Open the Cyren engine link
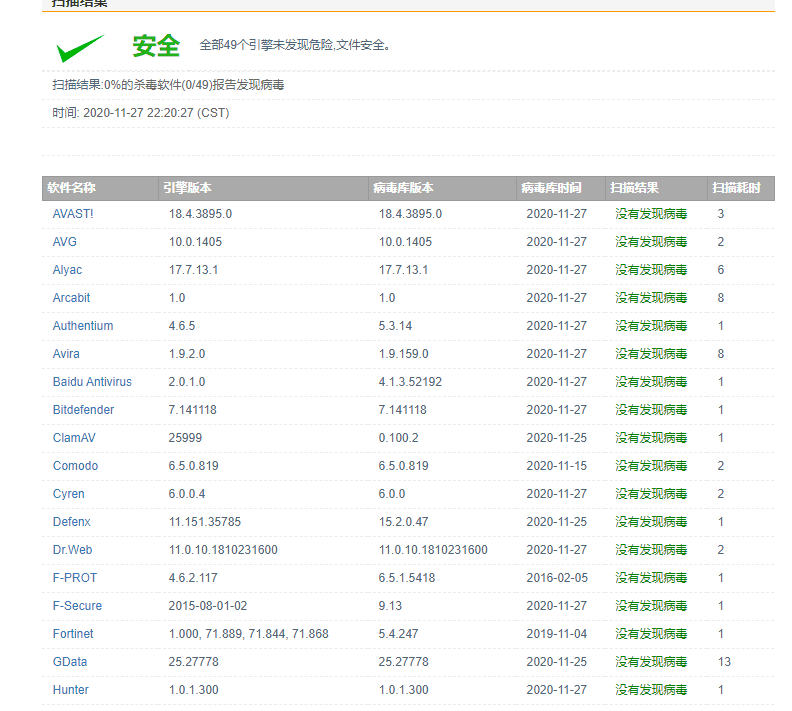The height and width of the screenshot is (711, 792). tap(69, 494)
